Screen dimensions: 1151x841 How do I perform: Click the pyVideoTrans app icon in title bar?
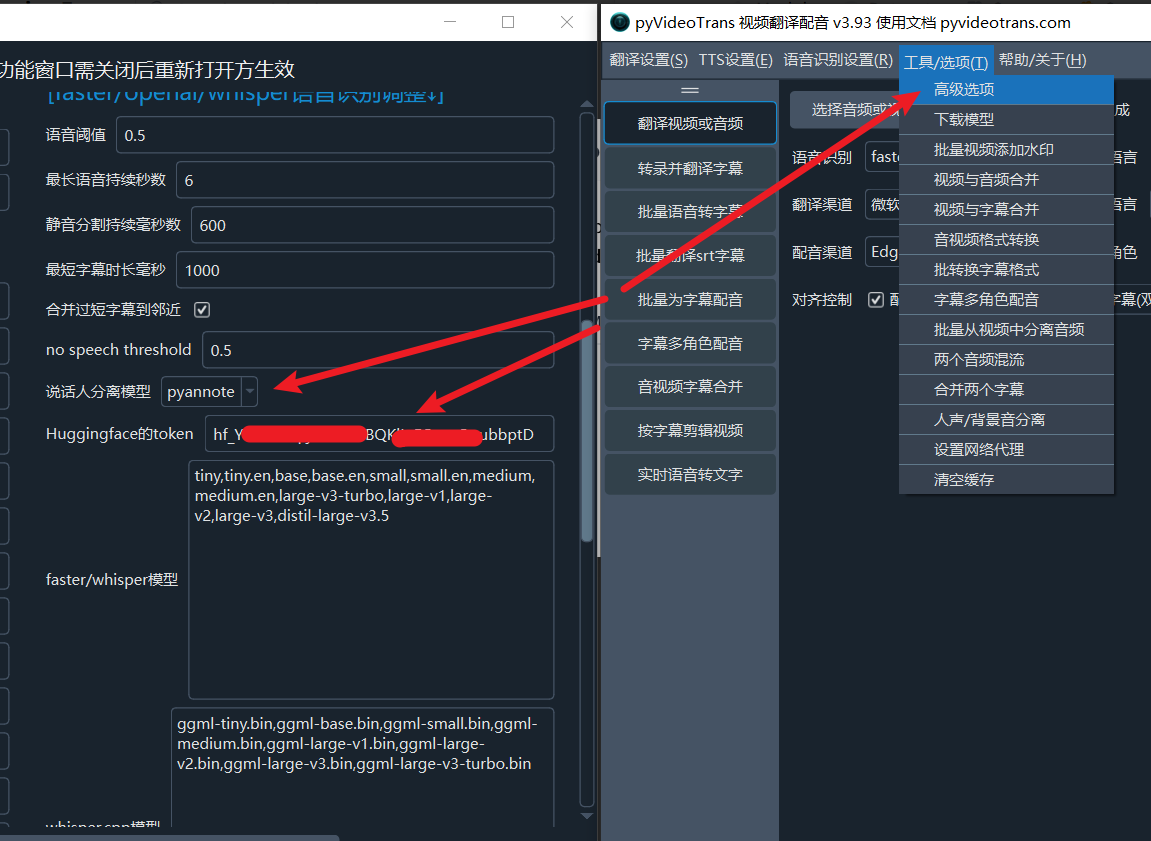(x=620, y=22)
